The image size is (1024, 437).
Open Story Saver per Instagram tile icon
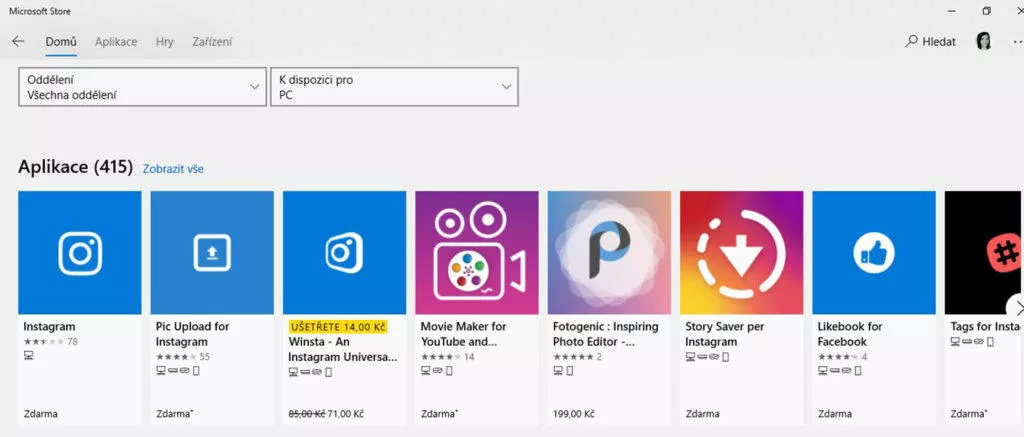tap(742, 252)
